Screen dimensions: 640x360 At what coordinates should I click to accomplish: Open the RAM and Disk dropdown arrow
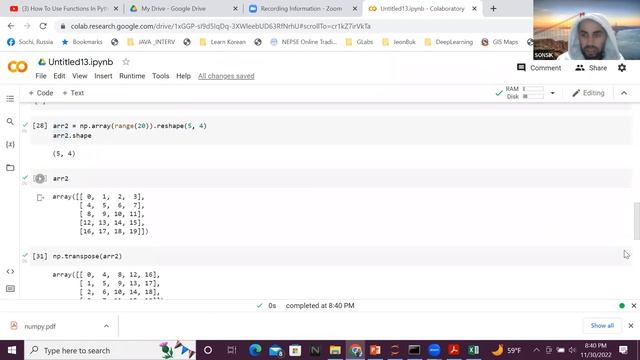click(x=552, y=93)
